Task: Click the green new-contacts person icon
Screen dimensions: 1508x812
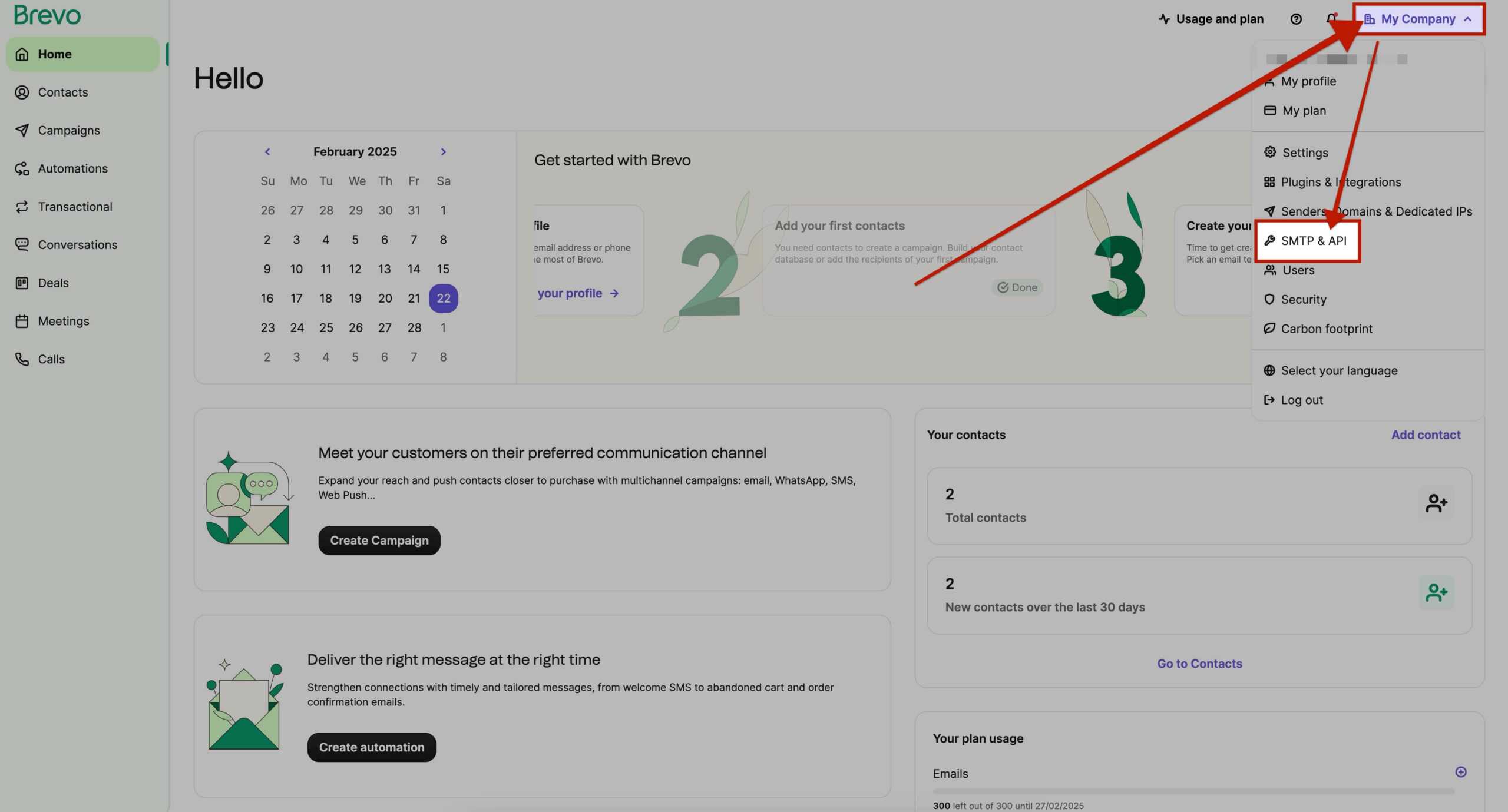Action: [x=1436, y=592]
